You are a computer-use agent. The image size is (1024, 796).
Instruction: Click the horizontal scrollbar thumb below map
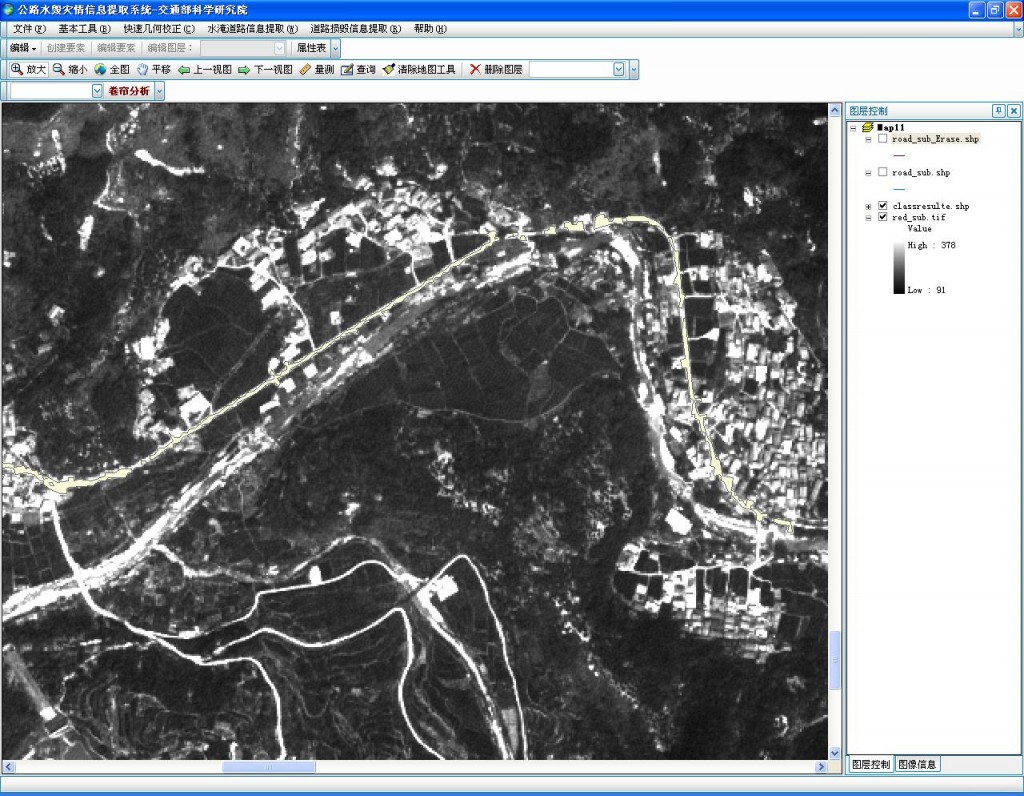(x=269, y=767)
